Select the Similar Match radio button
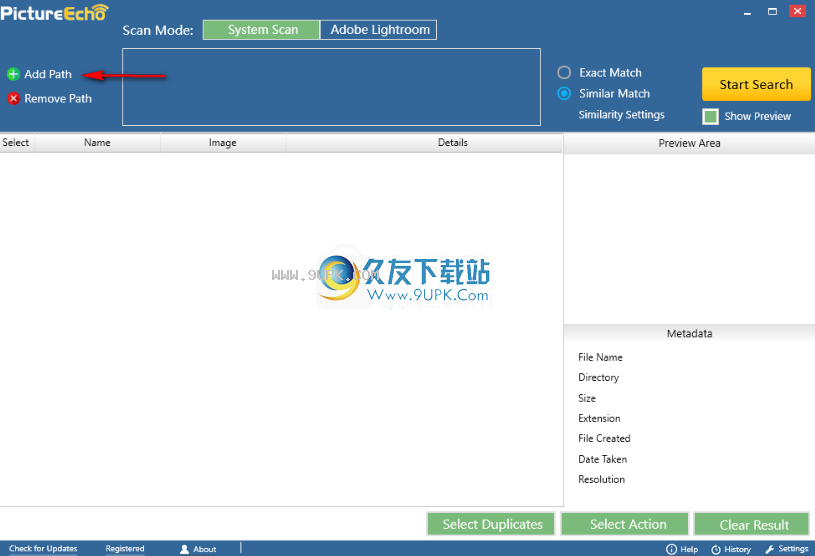 point(564,94)
